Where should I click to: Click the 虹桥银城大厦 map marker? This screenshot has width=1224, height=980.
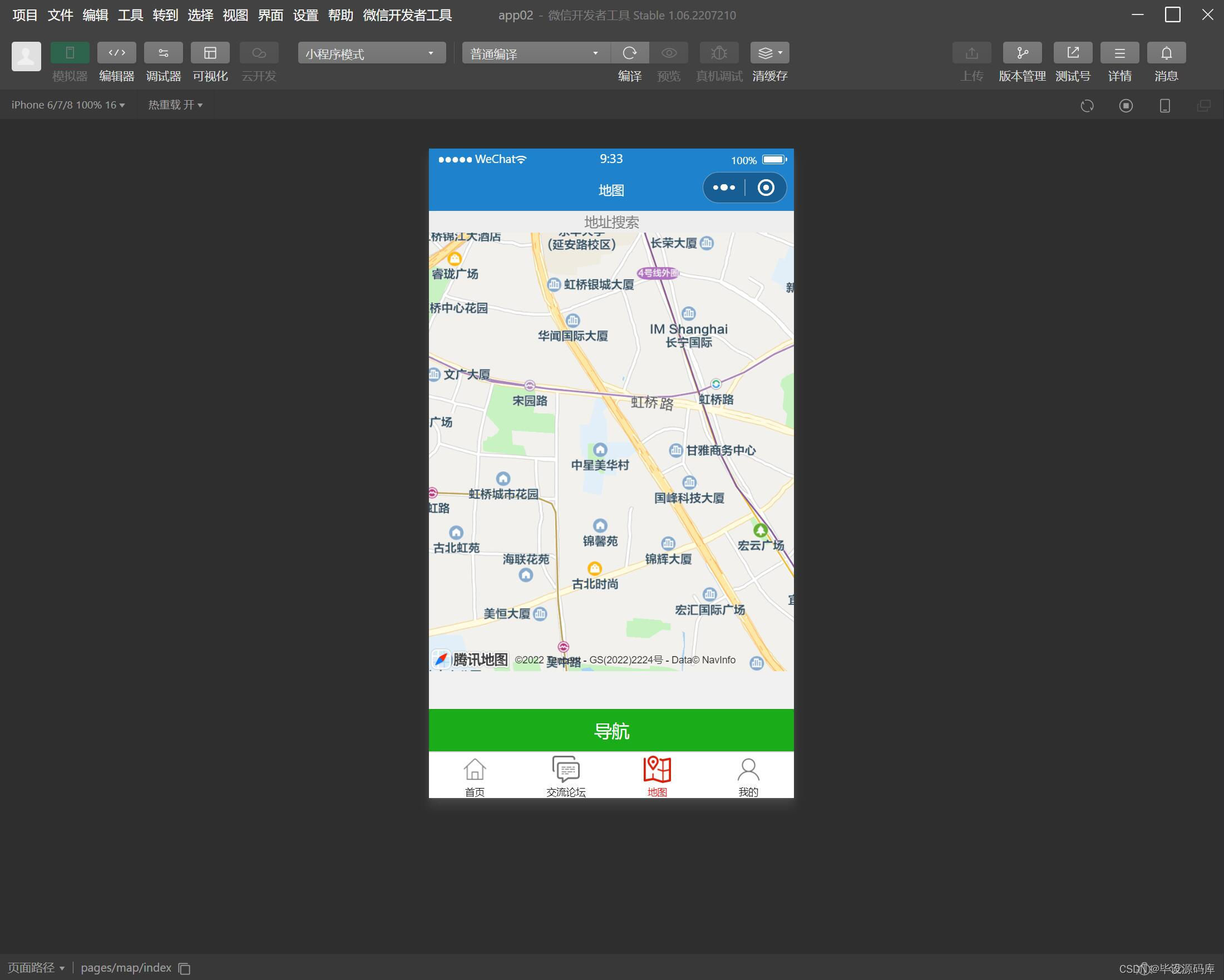pyautogui.click(x=554, y=285)
